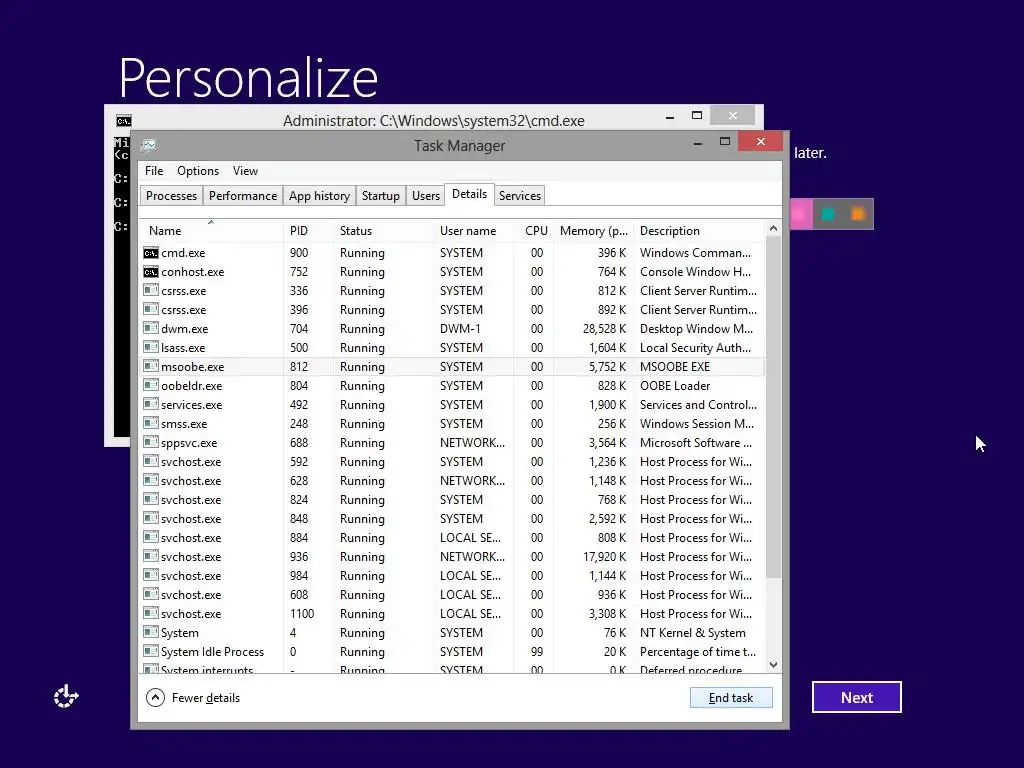Maximize the cmd.exe window
The width and height of the screenshot is (1024, 768).
click(697, 116)
